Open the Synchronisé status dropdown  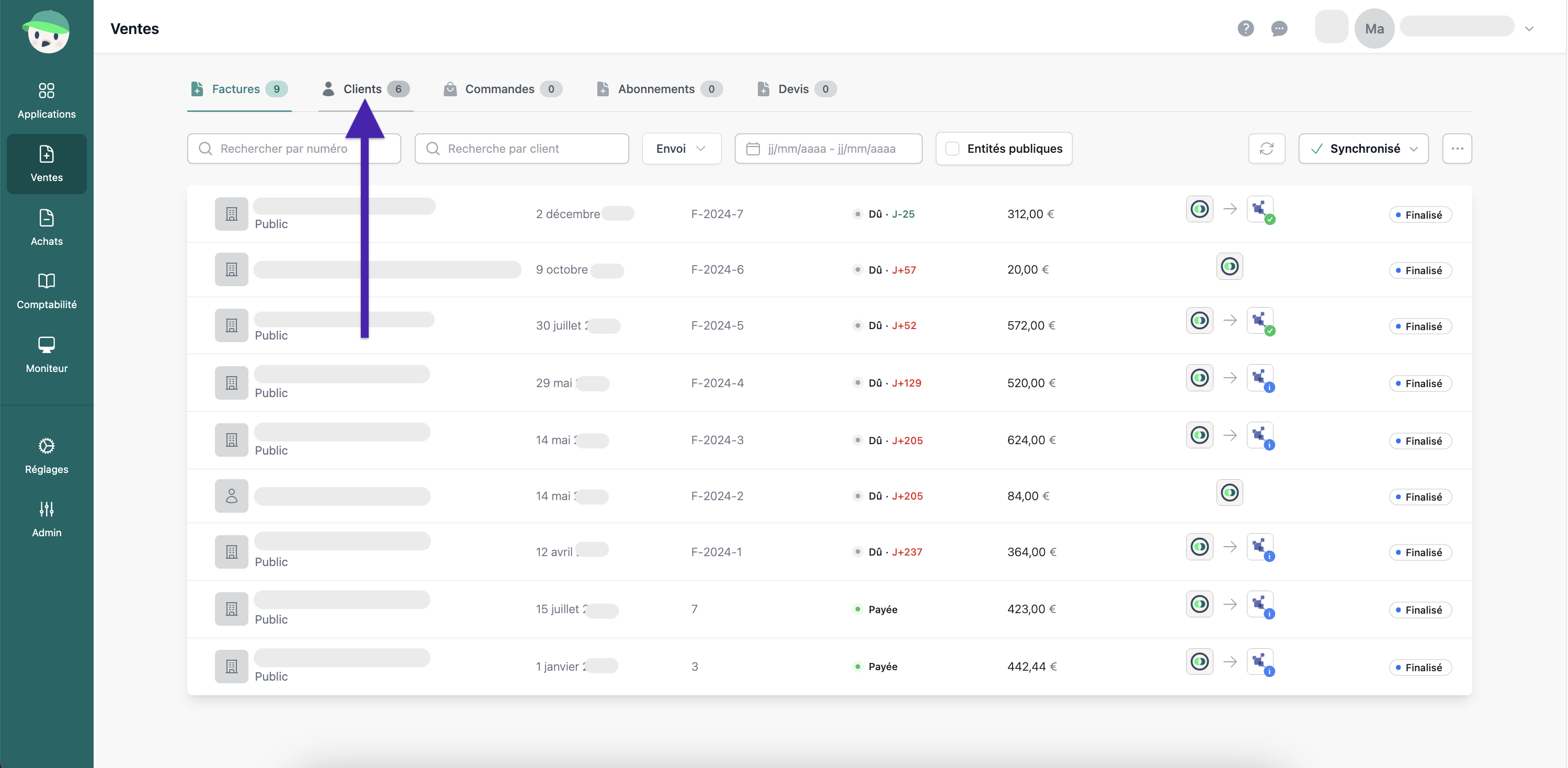[1363, 149]
